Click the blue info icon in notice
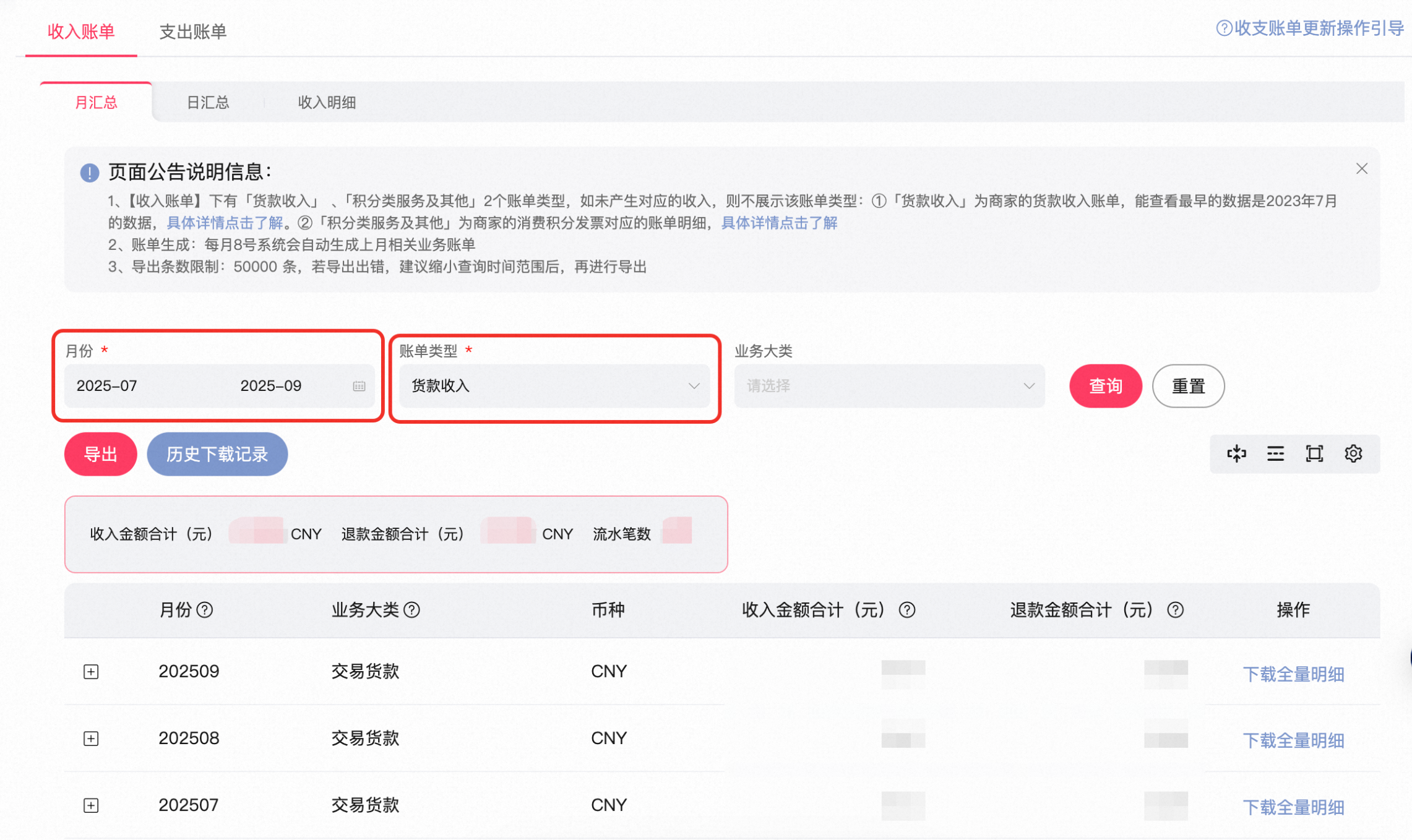 pyautogui.click(x=90, y=173)
